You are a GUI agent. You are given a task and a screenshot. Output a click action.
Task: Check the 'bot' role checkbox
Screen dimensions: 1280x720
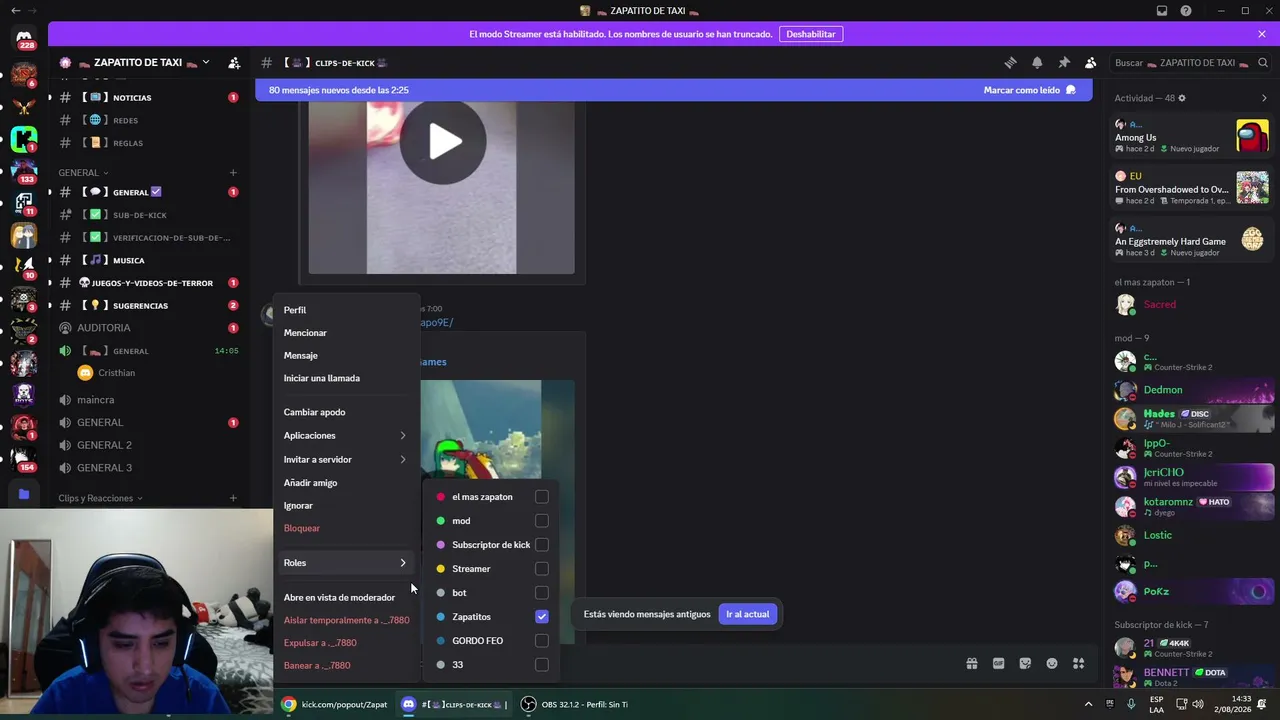pyautogui.click(x=542, y=593)
